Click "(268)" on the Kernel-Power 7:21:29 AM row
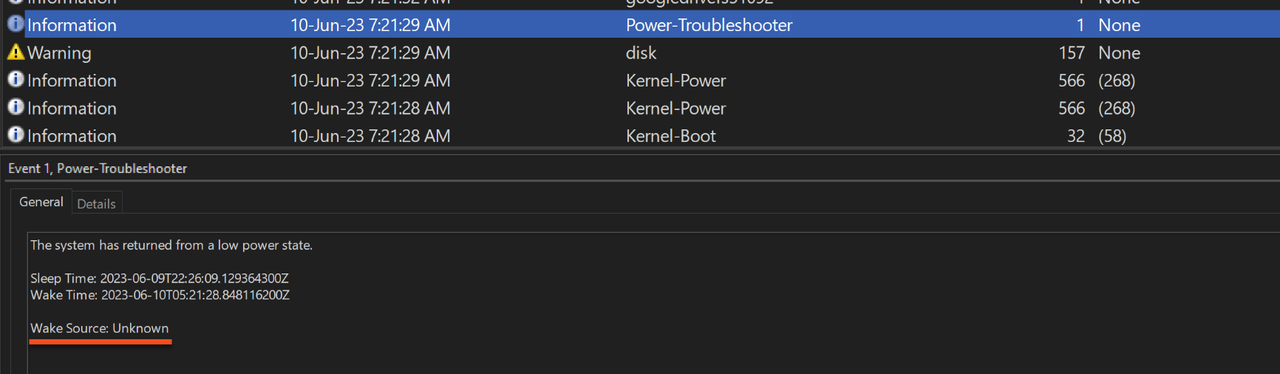The image size is (1280, 374). [1116, 80]
